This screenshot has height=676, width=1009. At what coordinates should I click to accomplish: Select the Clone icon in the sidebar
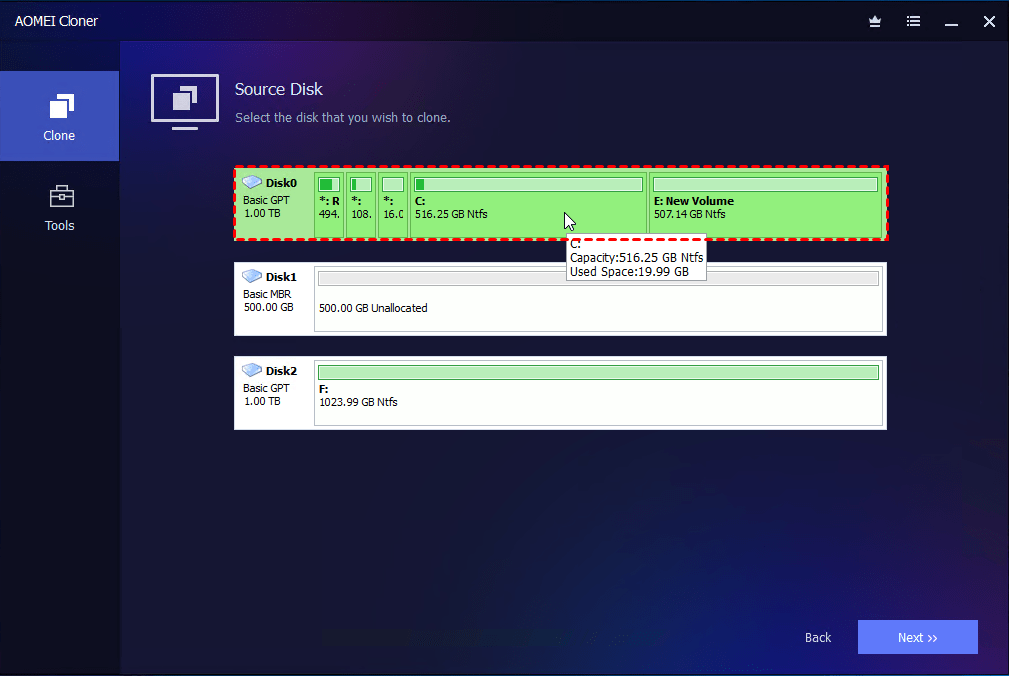59,102
